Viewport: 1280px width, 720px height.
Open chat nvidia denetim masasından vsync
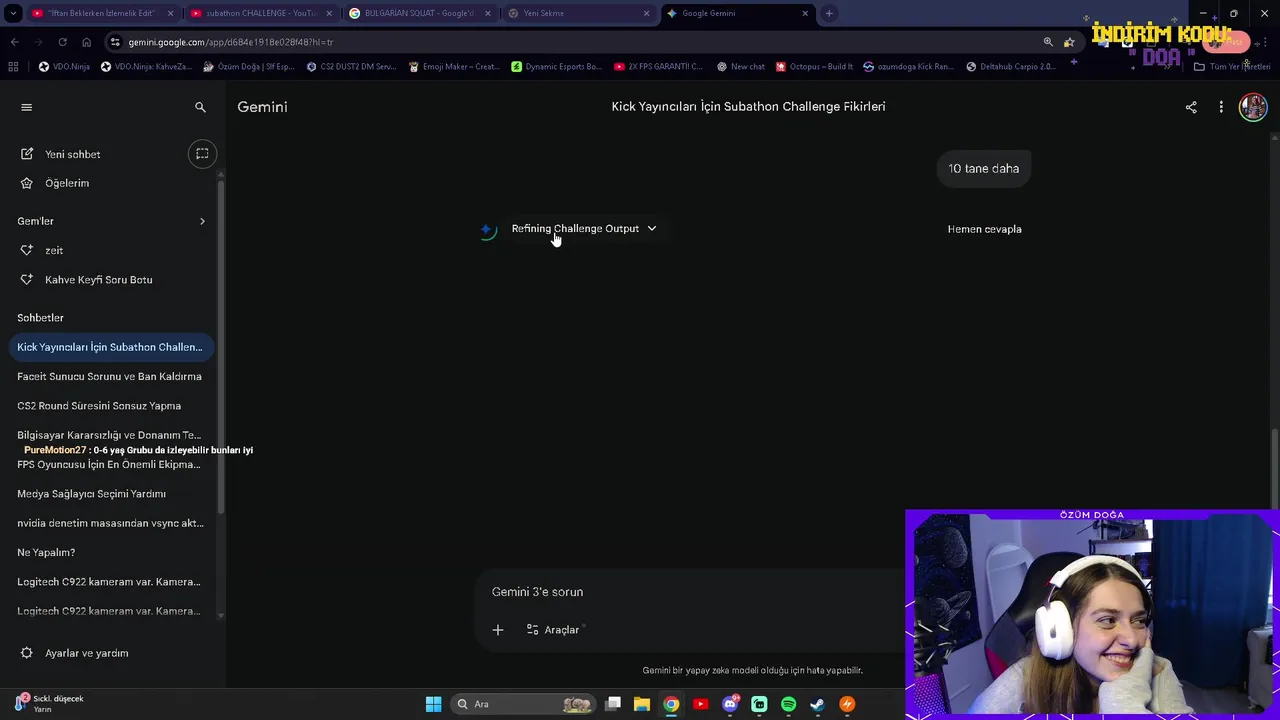pos(110,523)
